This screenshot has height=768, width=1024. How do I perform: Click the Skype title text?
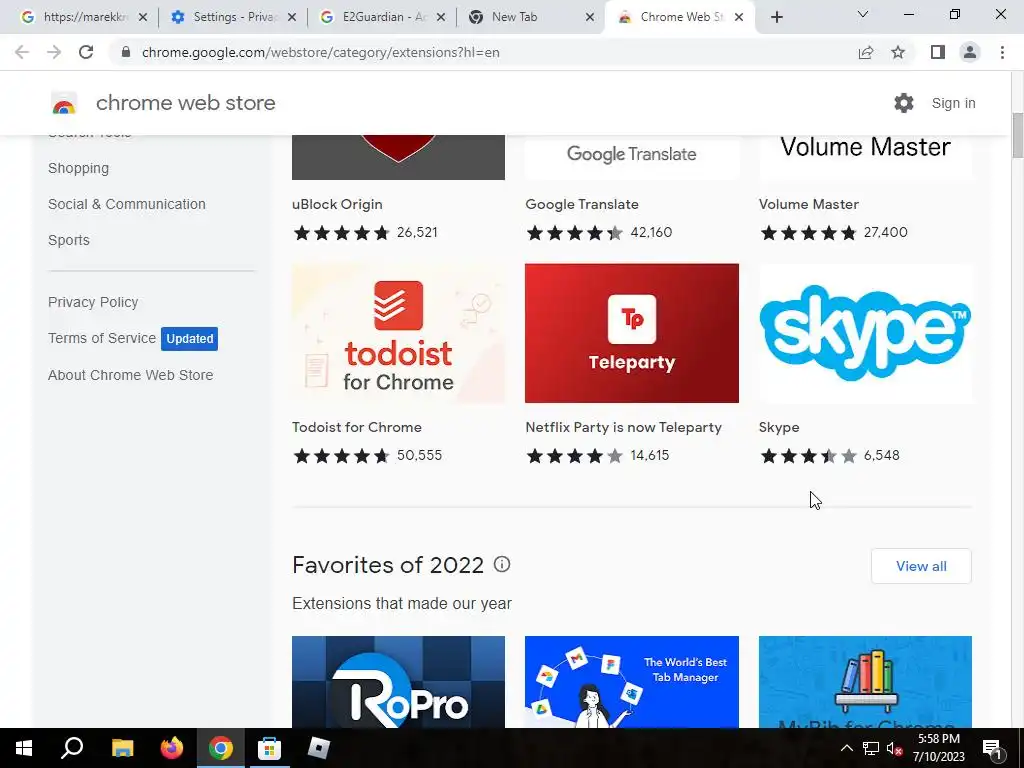point(778,427)
